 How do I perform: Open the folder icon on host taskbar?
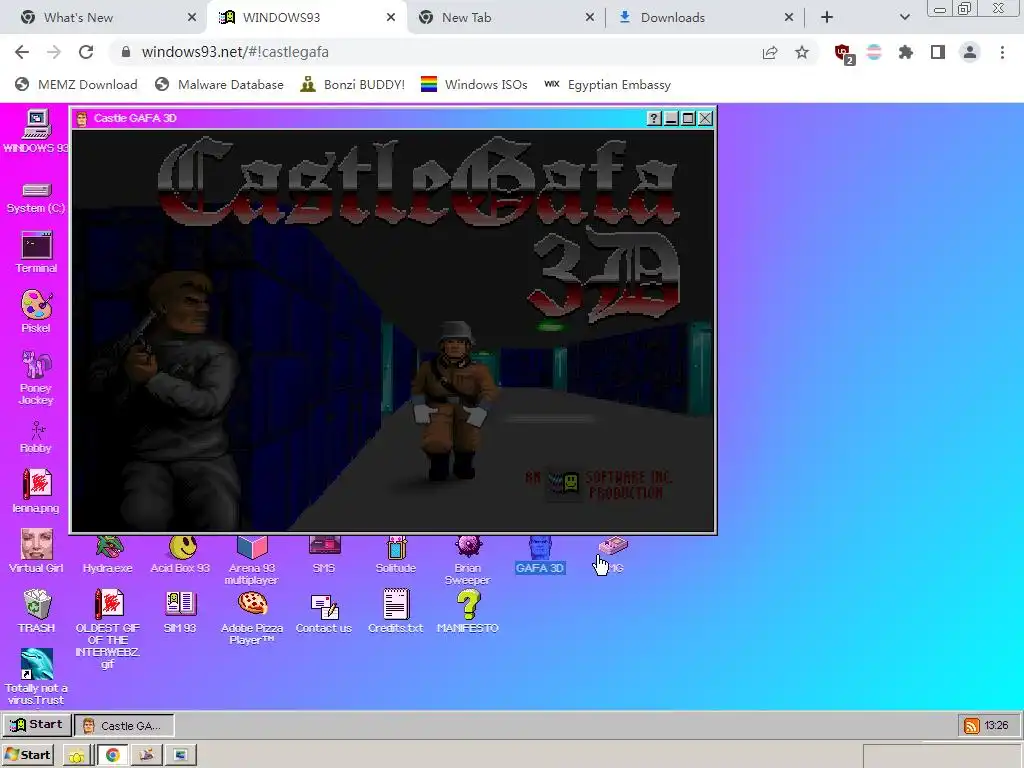(x=76, y=756)
